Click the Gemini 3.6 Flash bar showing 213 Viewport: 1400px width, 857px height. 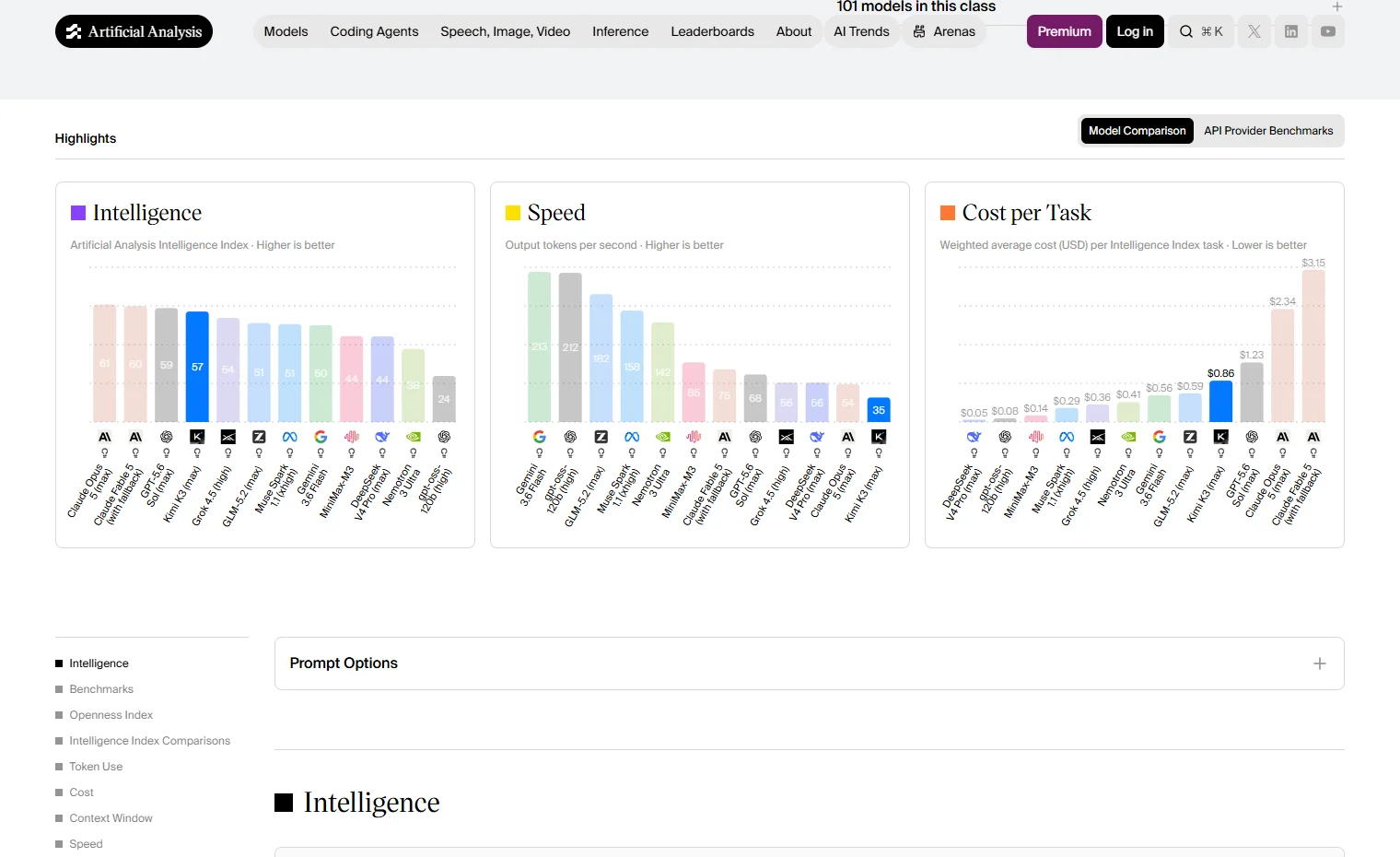(x=540, y=346)
